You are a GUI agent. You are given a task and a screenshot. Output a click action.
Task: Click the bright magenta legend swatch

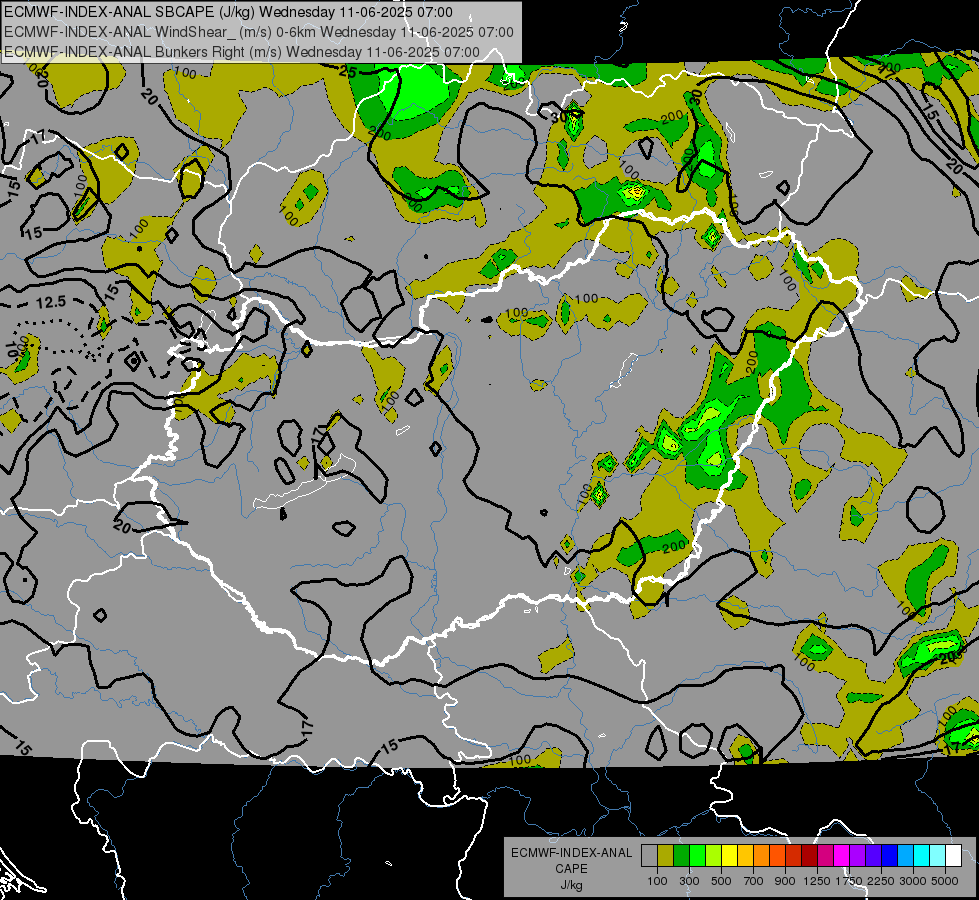click(842, 856)
